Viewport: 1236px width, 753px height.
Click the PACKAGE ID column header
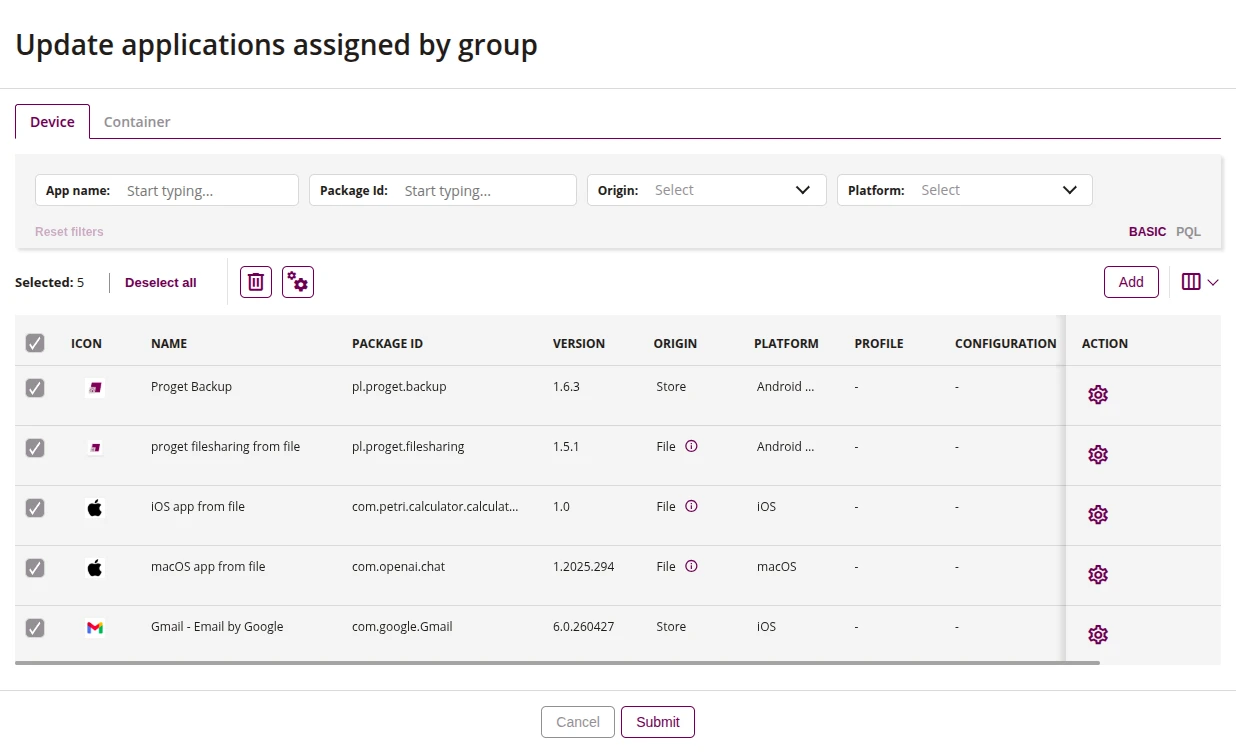(387, 343)
